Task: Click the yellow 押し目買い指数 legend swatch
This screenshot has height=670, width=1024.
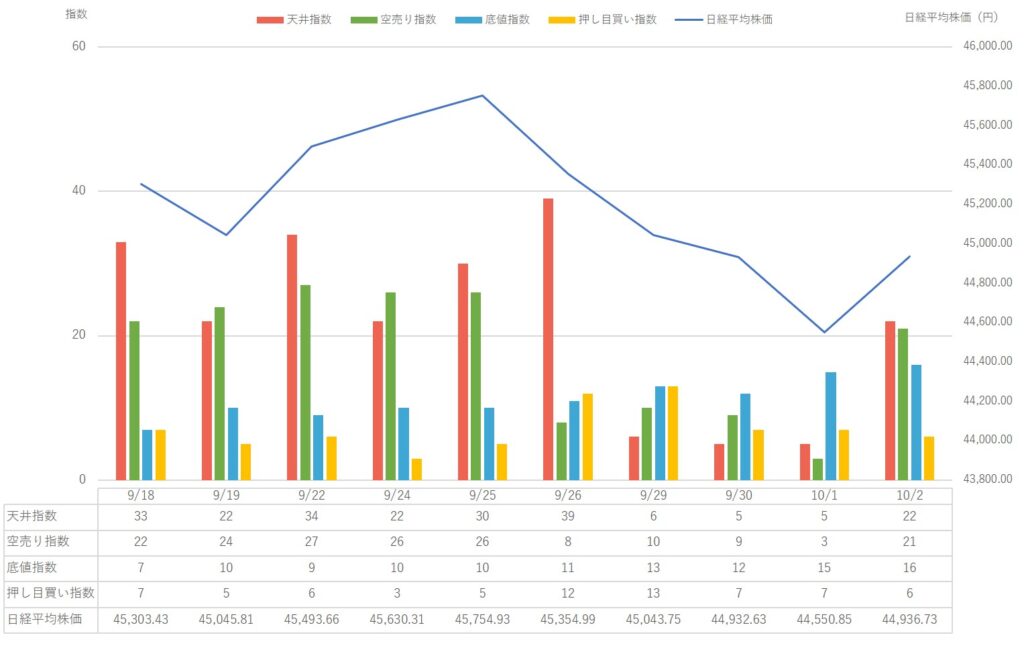Action: [561, 19]
